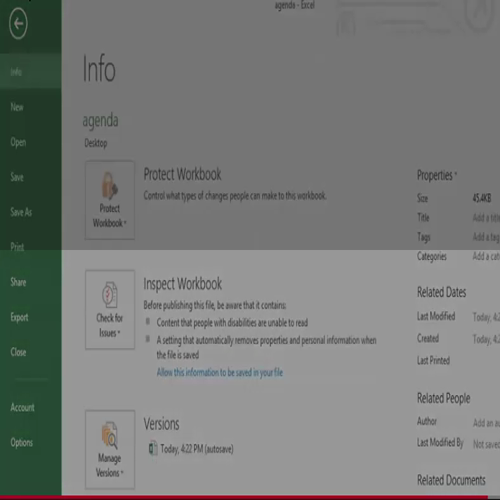500x500 pixels.
Task: Click the Created date value
Action: tap(486, 339)
